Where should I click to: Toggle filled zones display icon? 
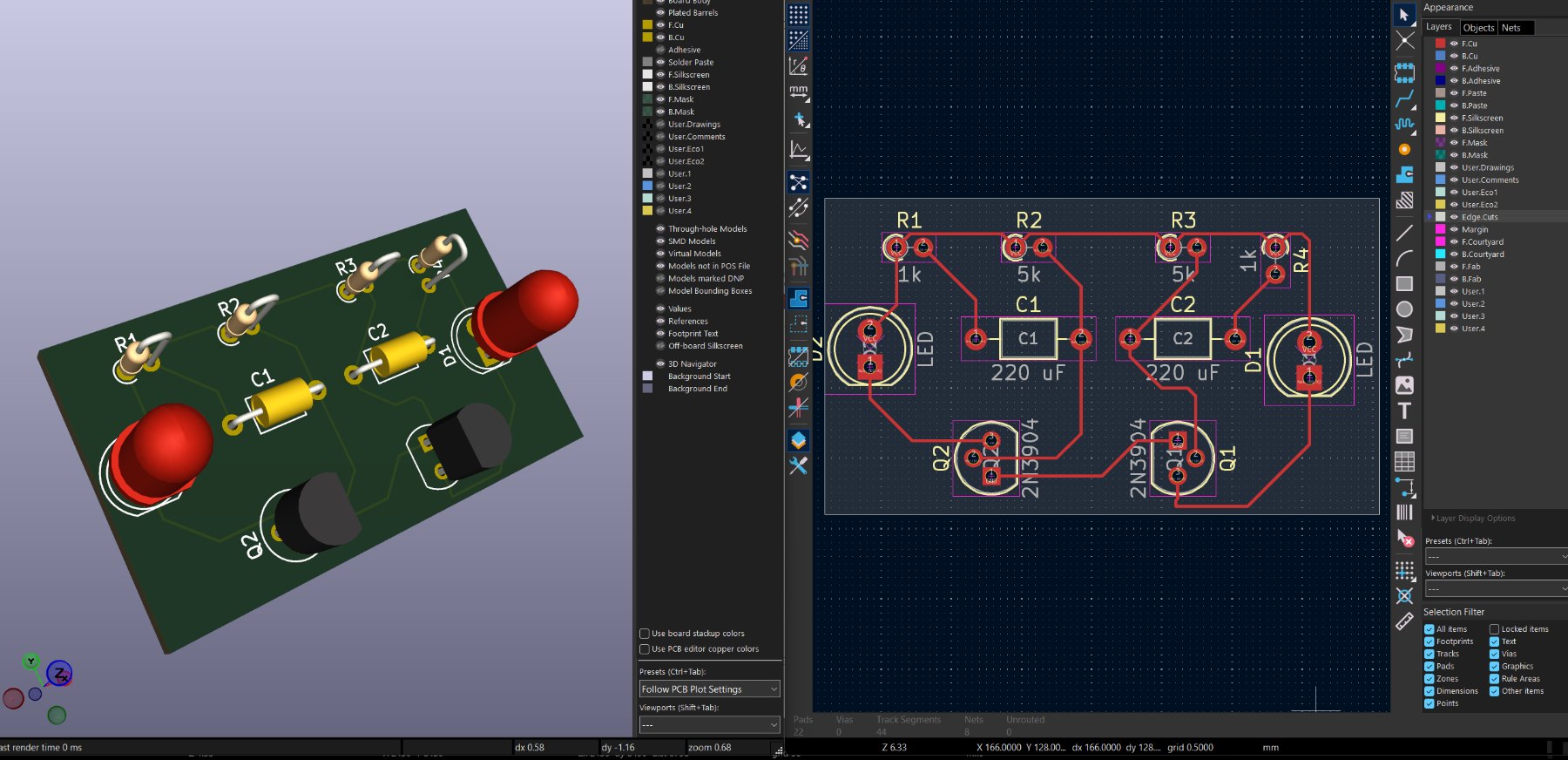pyautogui.click(x=798, y=298)
